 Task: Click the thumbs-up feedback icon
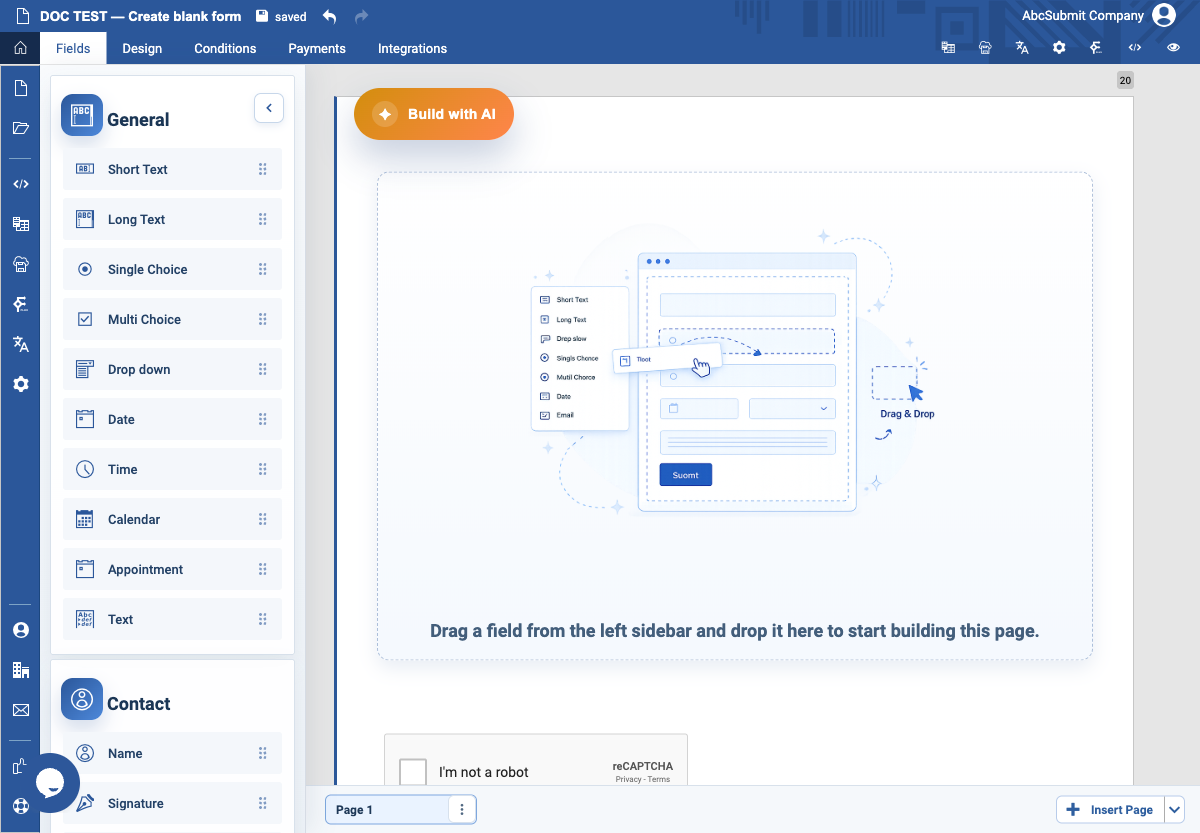(19, 766)
